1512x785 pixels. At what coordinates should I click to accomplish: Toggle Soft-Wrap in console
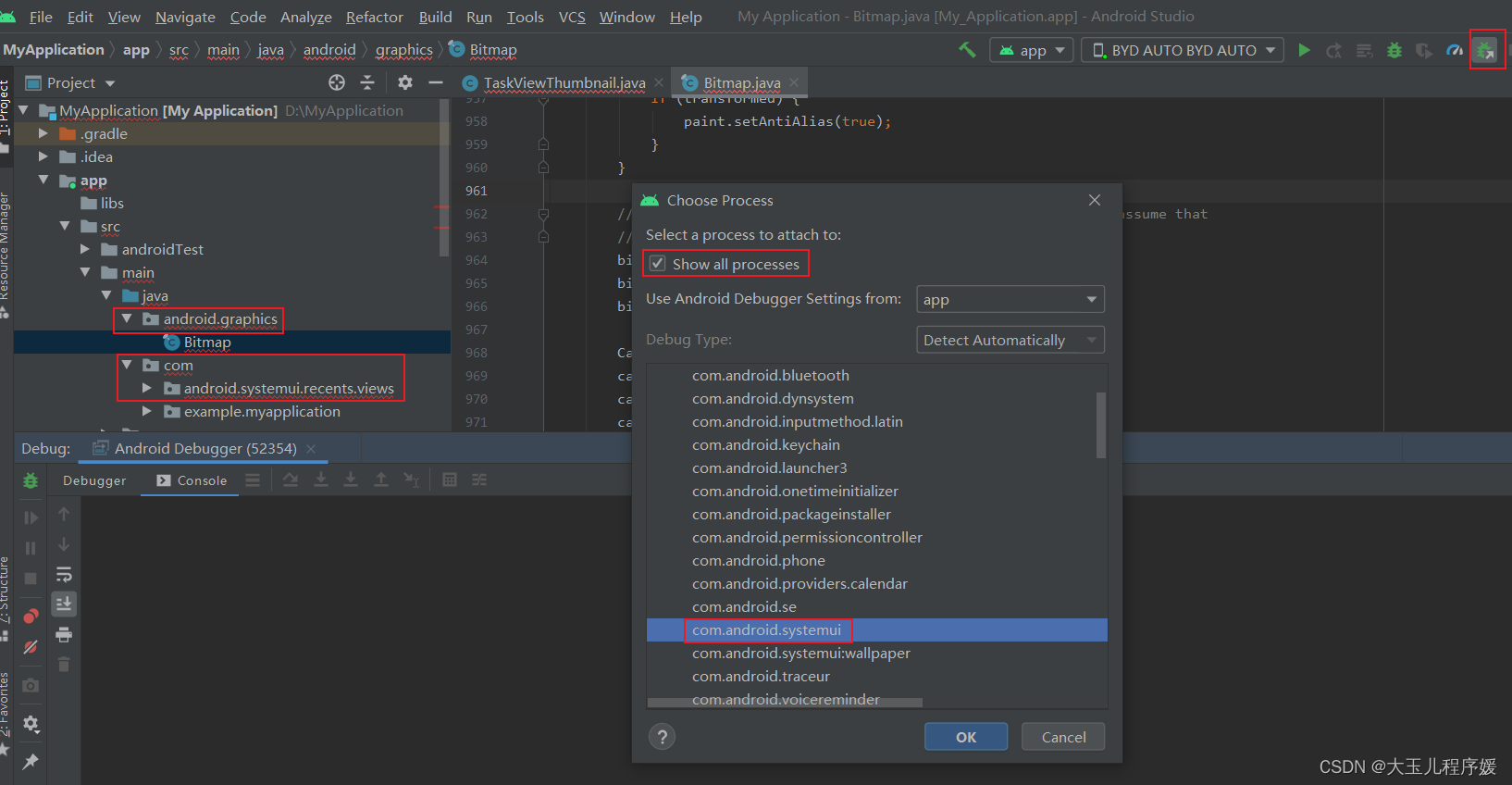64,574
